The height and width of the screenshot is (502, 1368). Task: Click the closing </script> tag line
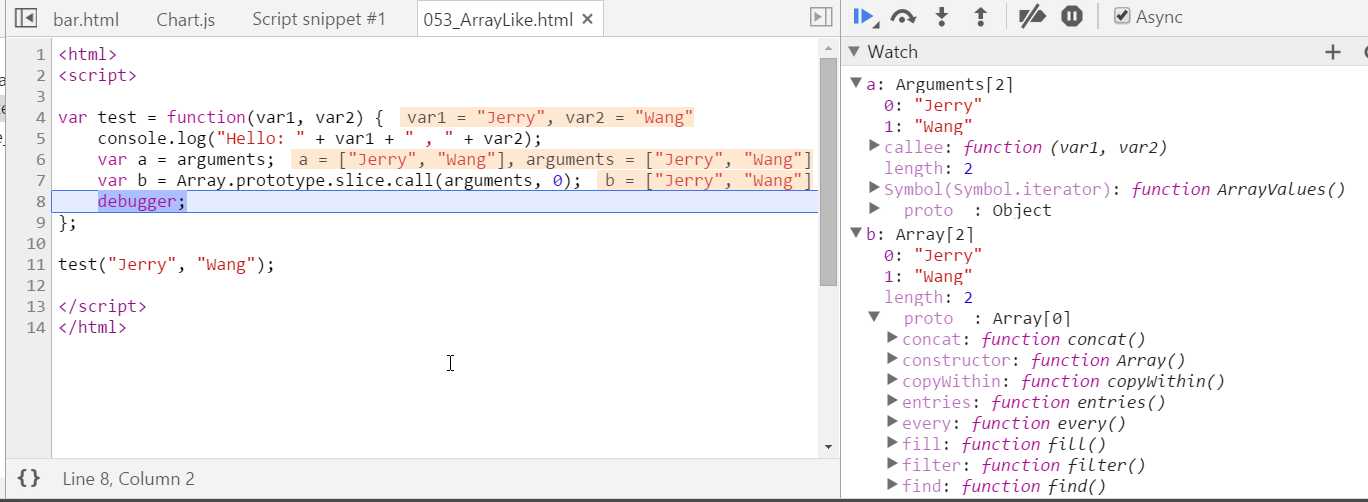(102, 306)
